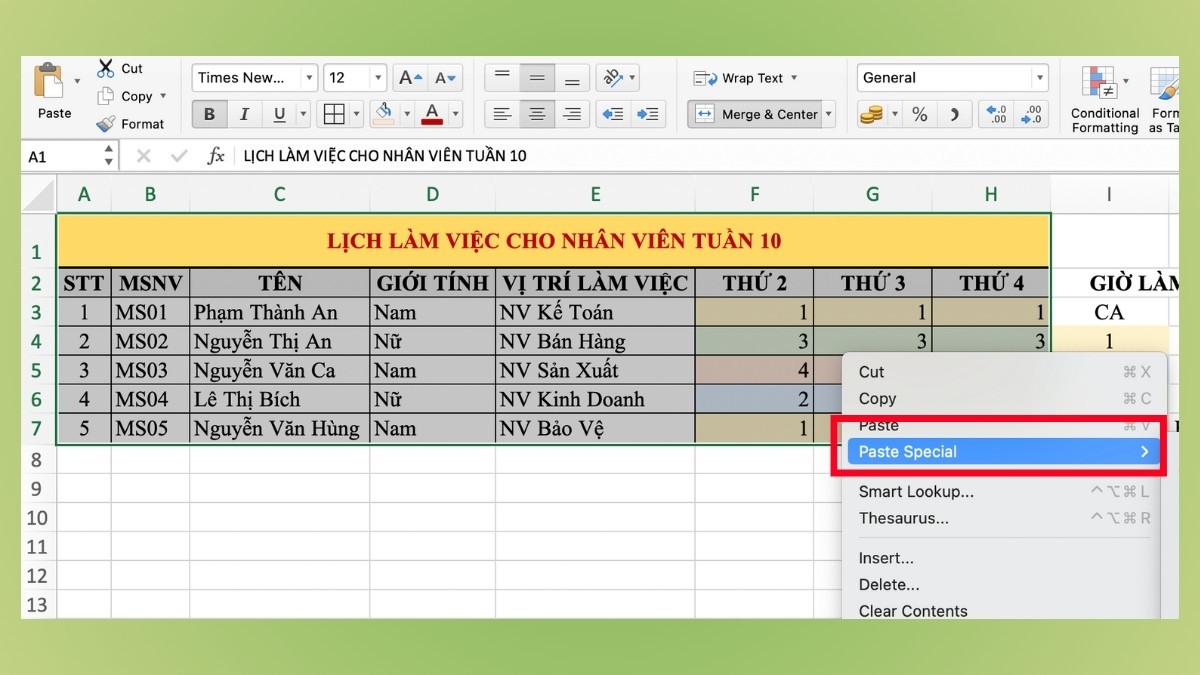
Task: Click the Fill Color bucket icon
Action: click(384, 113)
